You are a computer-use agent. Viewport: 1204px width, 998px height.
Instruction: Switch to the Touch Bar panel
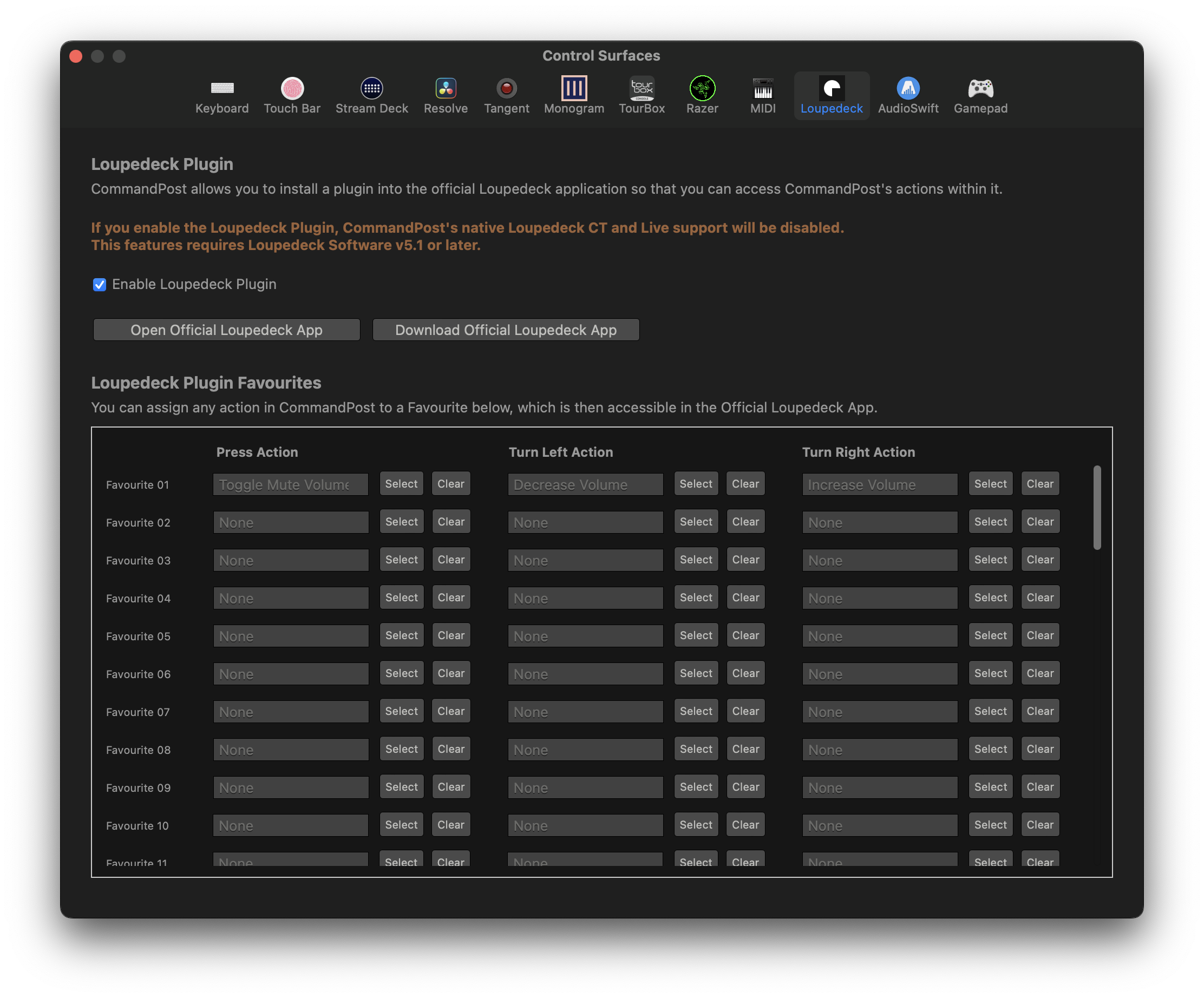tap(292, 96)
